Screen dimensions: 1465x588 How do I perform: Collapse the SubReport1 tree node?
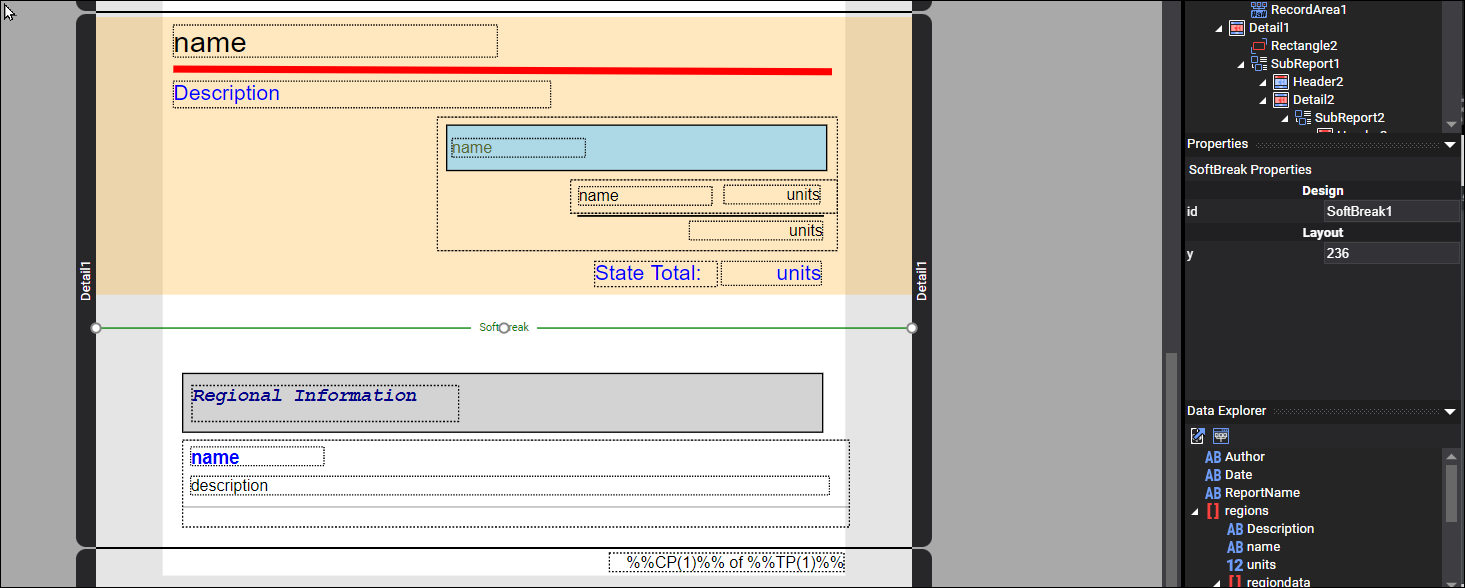coord(1241,64)
